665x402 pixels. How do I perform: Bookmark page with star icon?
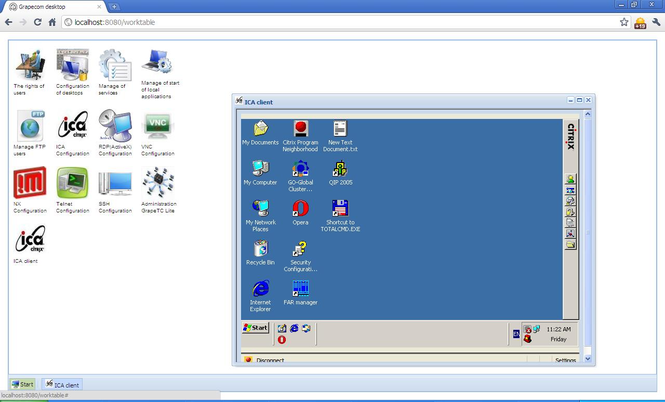coord(624,22)
